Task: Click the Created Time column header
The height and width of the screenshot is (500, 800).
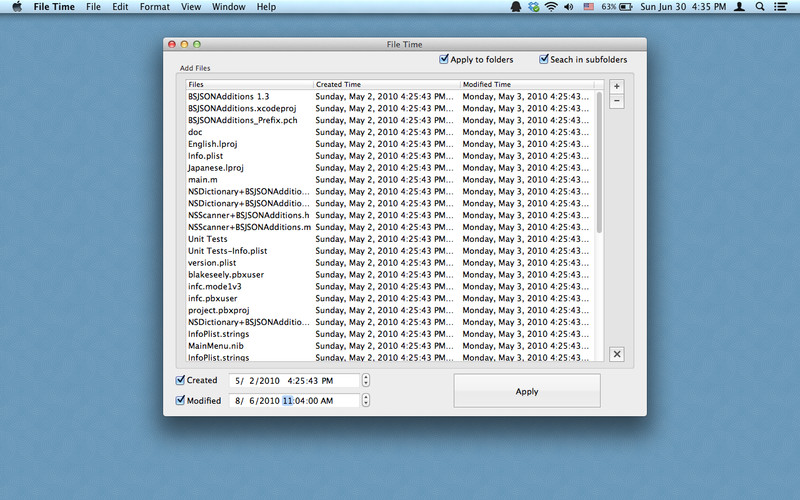Action: tap(387, 84)
